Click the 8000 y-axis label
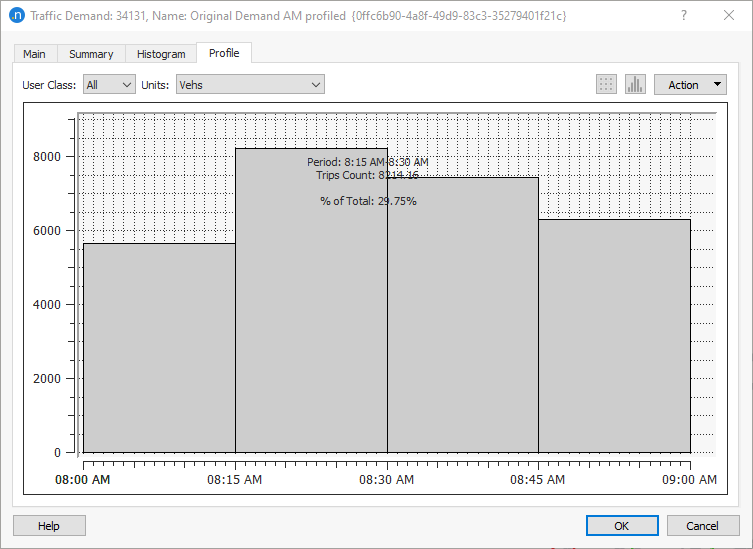This screenshot has height=549, width=753. (x=47, y=157)
